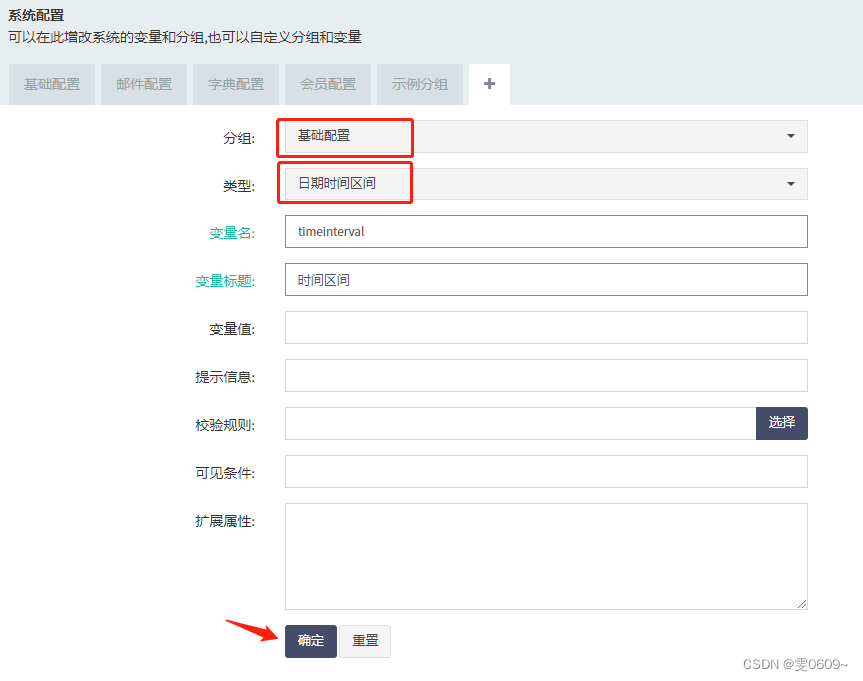The width and height of the screenshot is (863, 681).
Task: Click the 选择 button beside 校验规则
Action: [781, 423]
